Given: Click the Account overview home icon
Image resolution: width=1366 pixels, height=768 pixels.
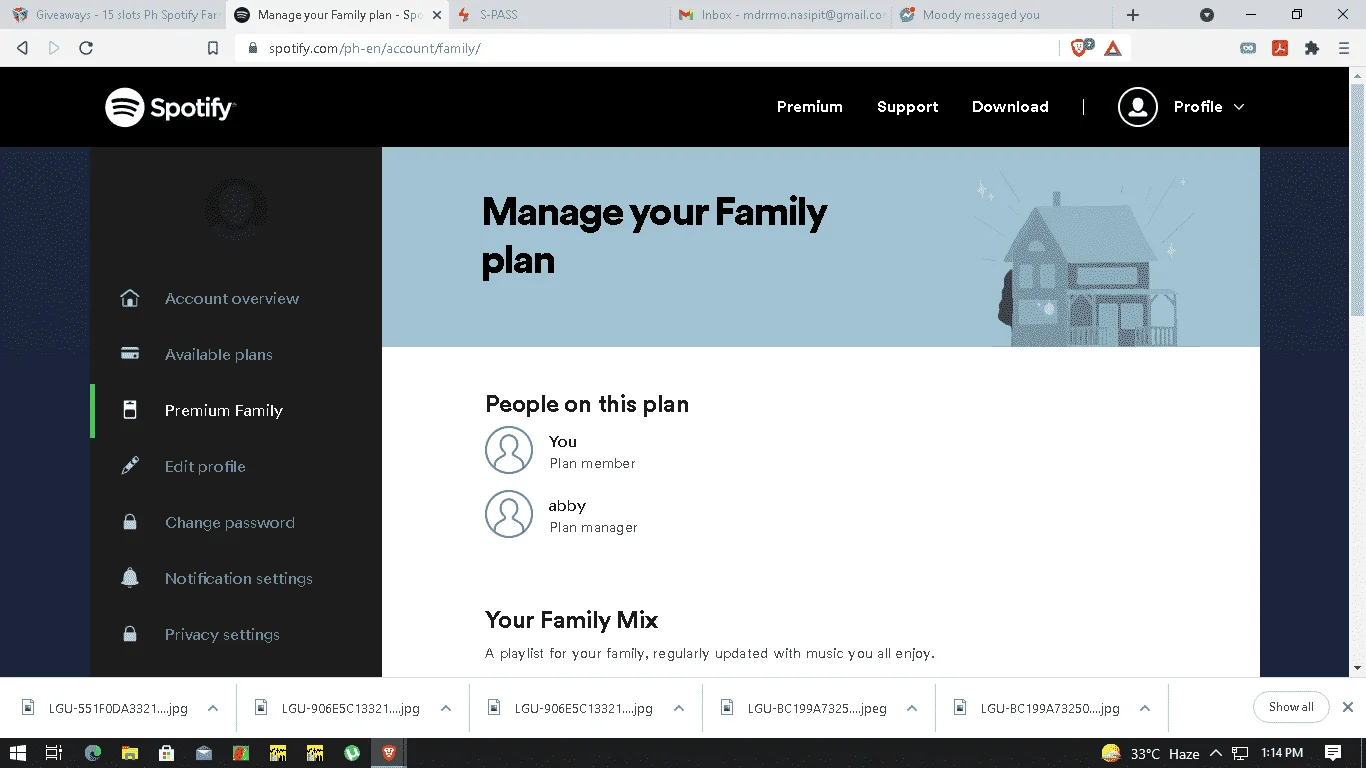Looking at the screenshot, I should point(130,298).
